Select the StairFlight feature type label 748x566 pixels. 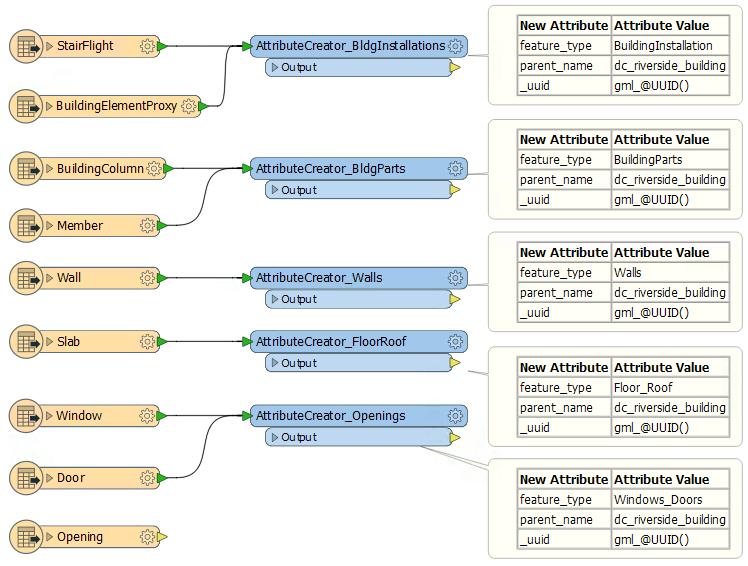point(85,46)
